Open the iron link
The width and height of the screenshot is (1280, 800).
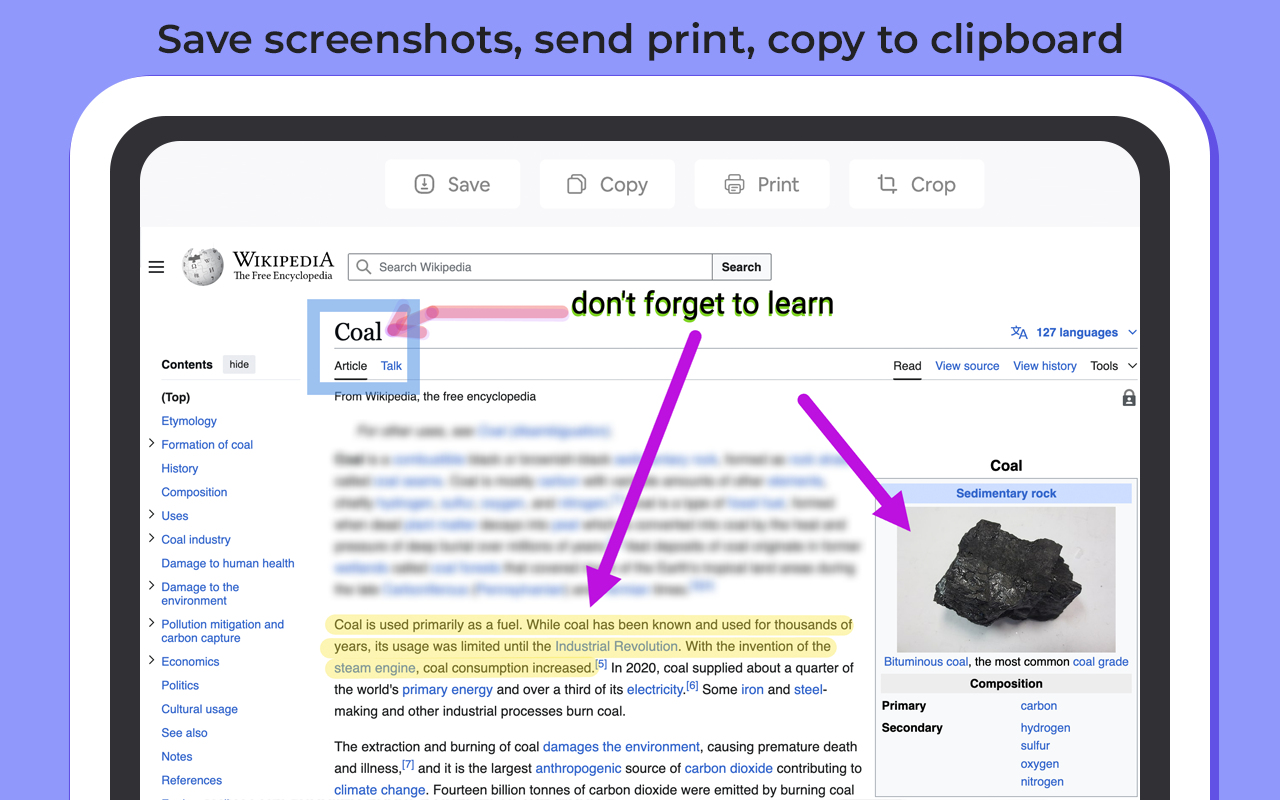pos(752,689)
